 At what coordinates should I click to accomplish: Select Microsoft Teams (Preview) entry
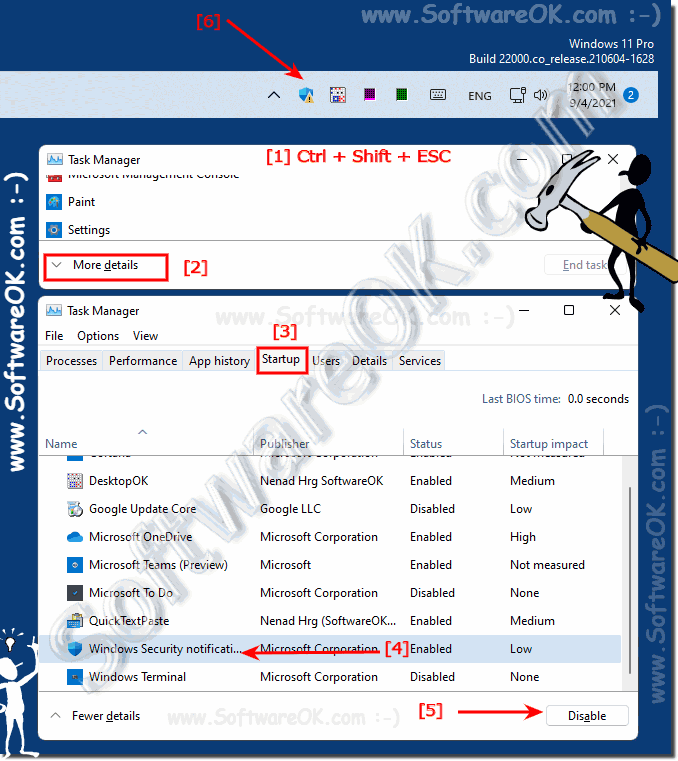point(330,565)
